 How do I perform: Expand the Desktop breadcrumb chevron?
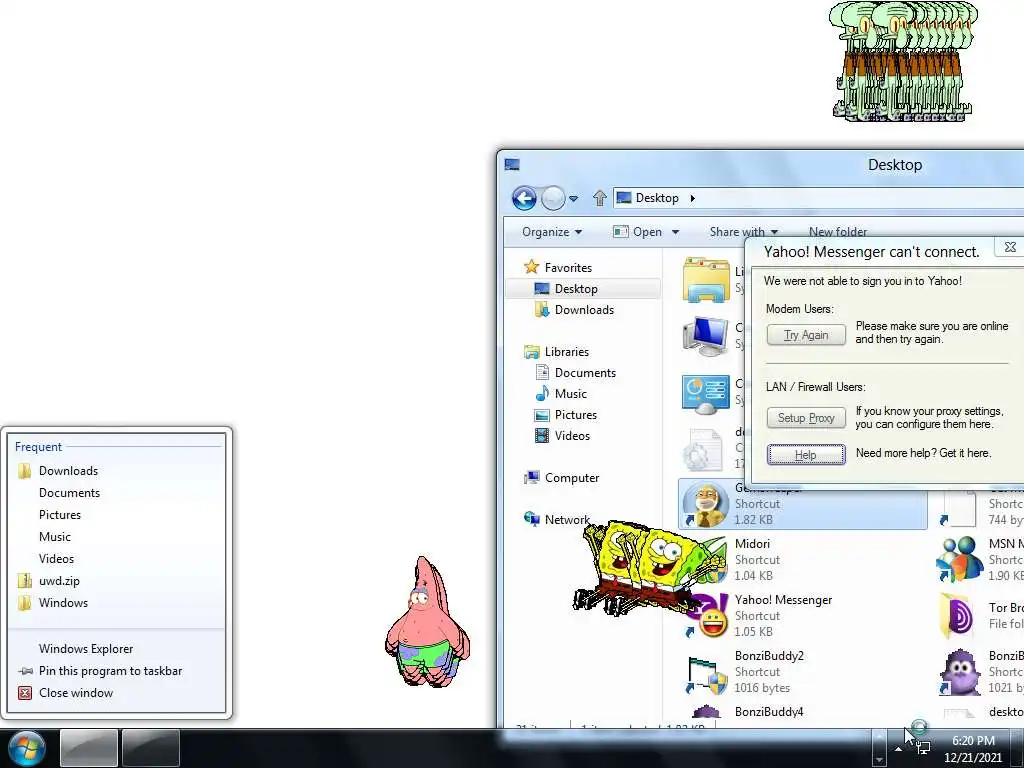click(x=692, y=198)
